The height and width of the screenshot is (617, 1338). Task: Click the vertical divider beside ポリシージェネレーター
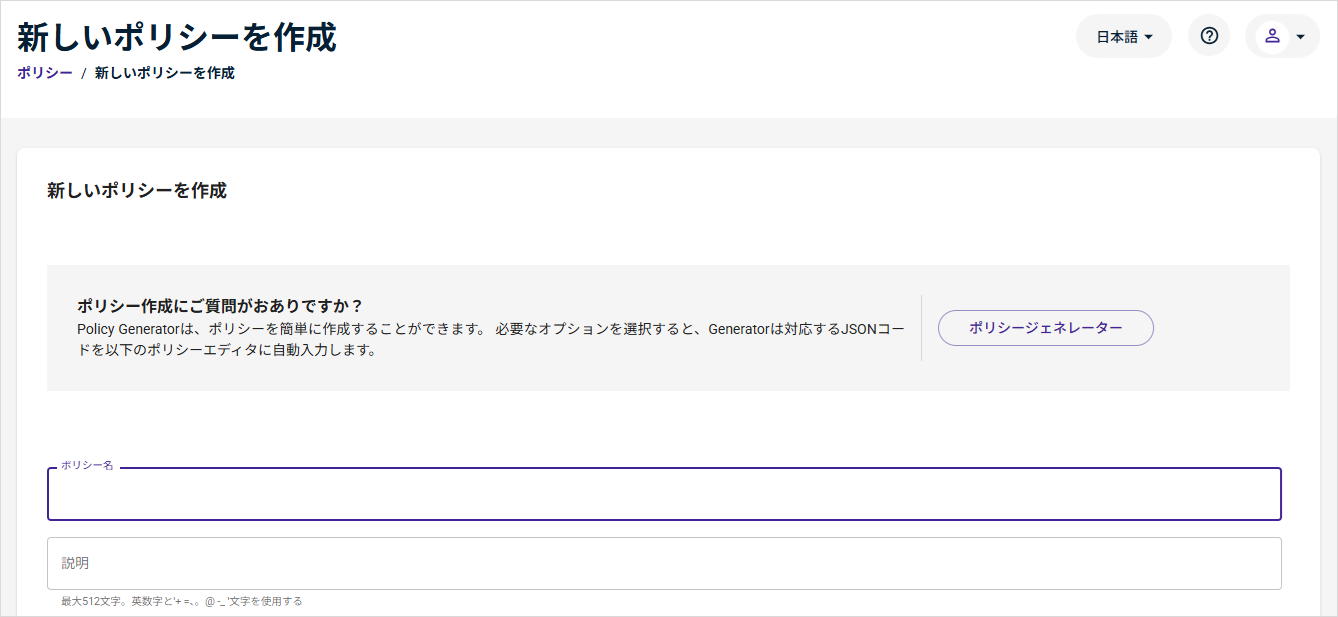(921, 328)
